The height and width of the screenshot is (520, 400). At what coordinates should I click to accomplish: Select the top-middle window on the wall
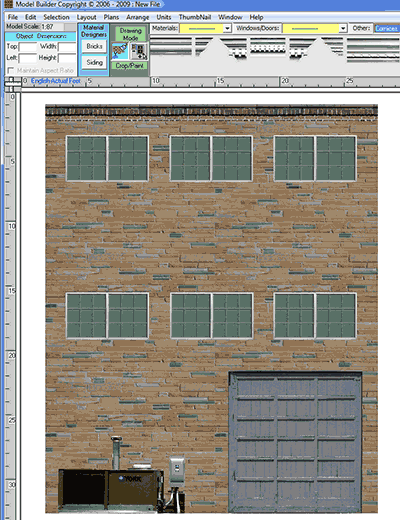point(211,159)
